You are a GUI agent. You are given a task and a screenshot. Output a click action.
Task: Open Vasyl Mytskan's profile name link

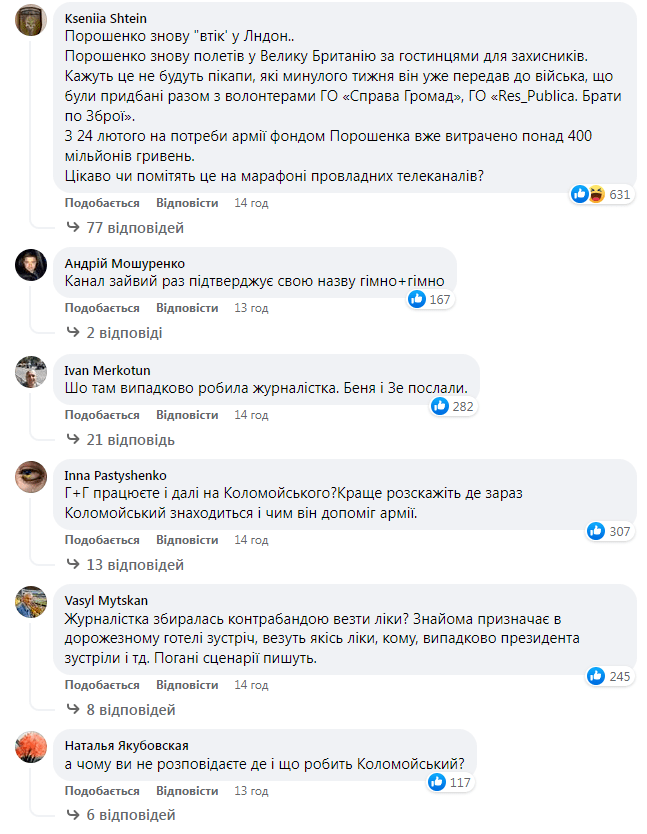[106, 601]
